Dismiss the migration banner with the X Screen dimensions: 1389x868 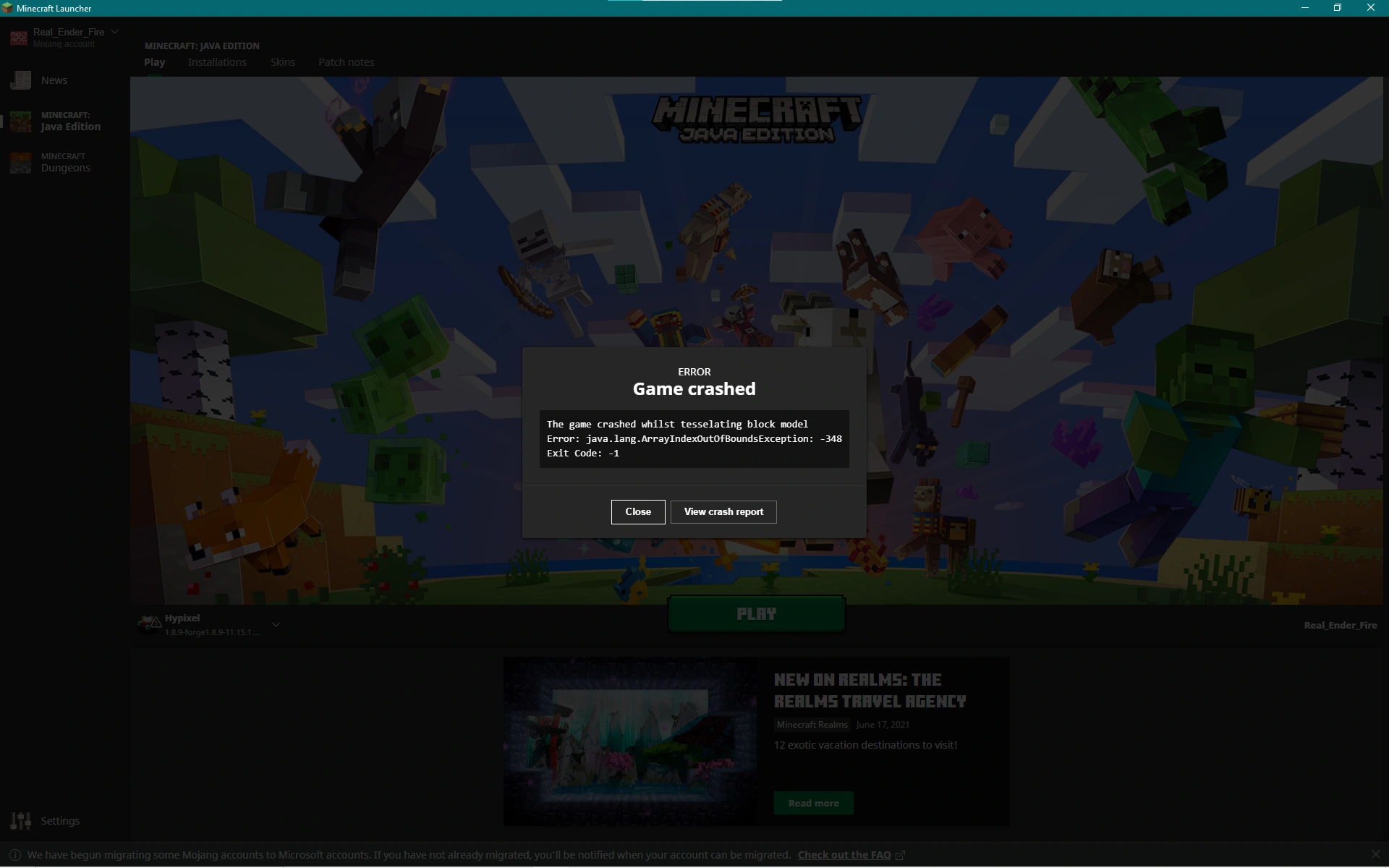coord(1375,855)
